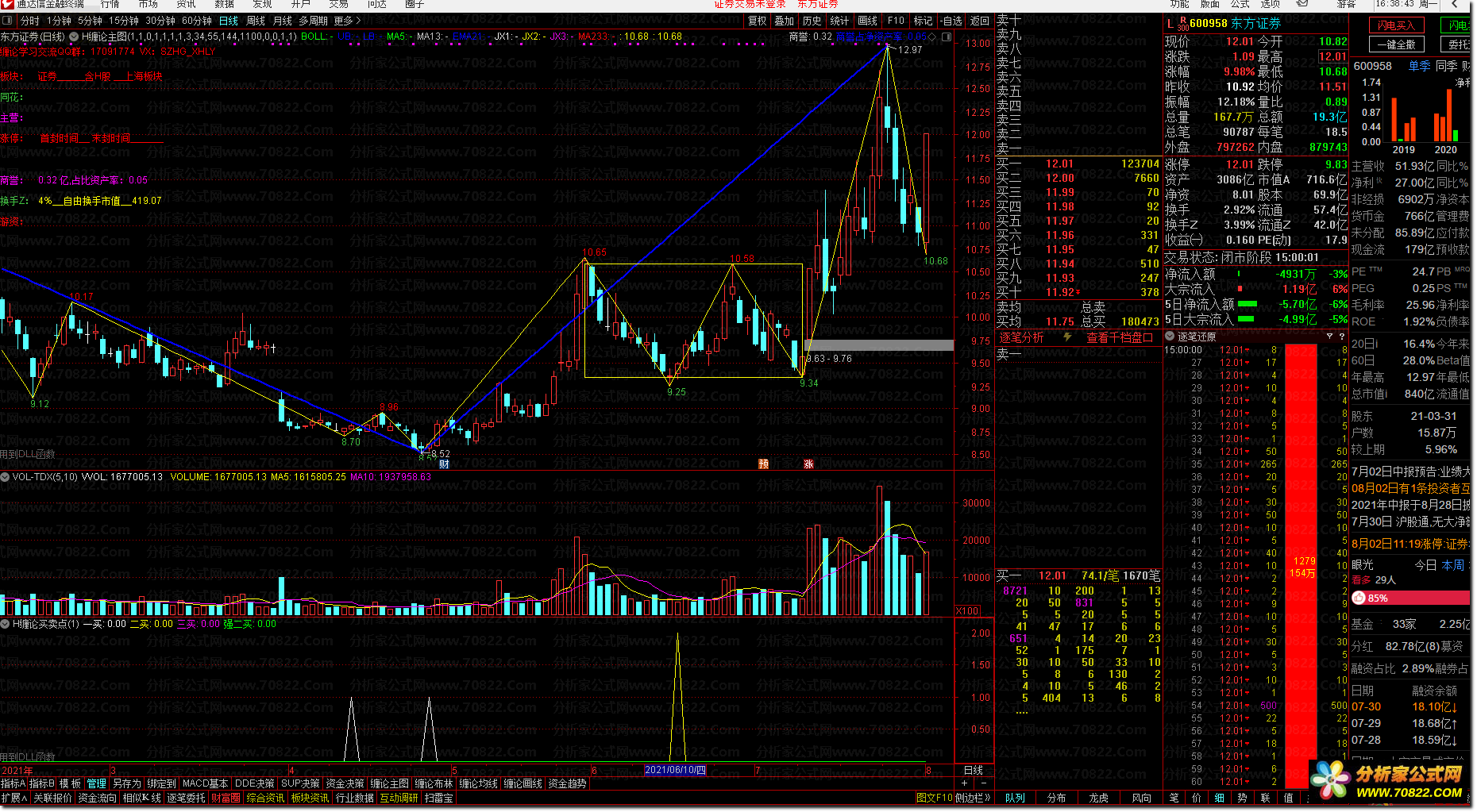Select the 缠论主图 template
The image size is (1477, 812).
[389, 783]
